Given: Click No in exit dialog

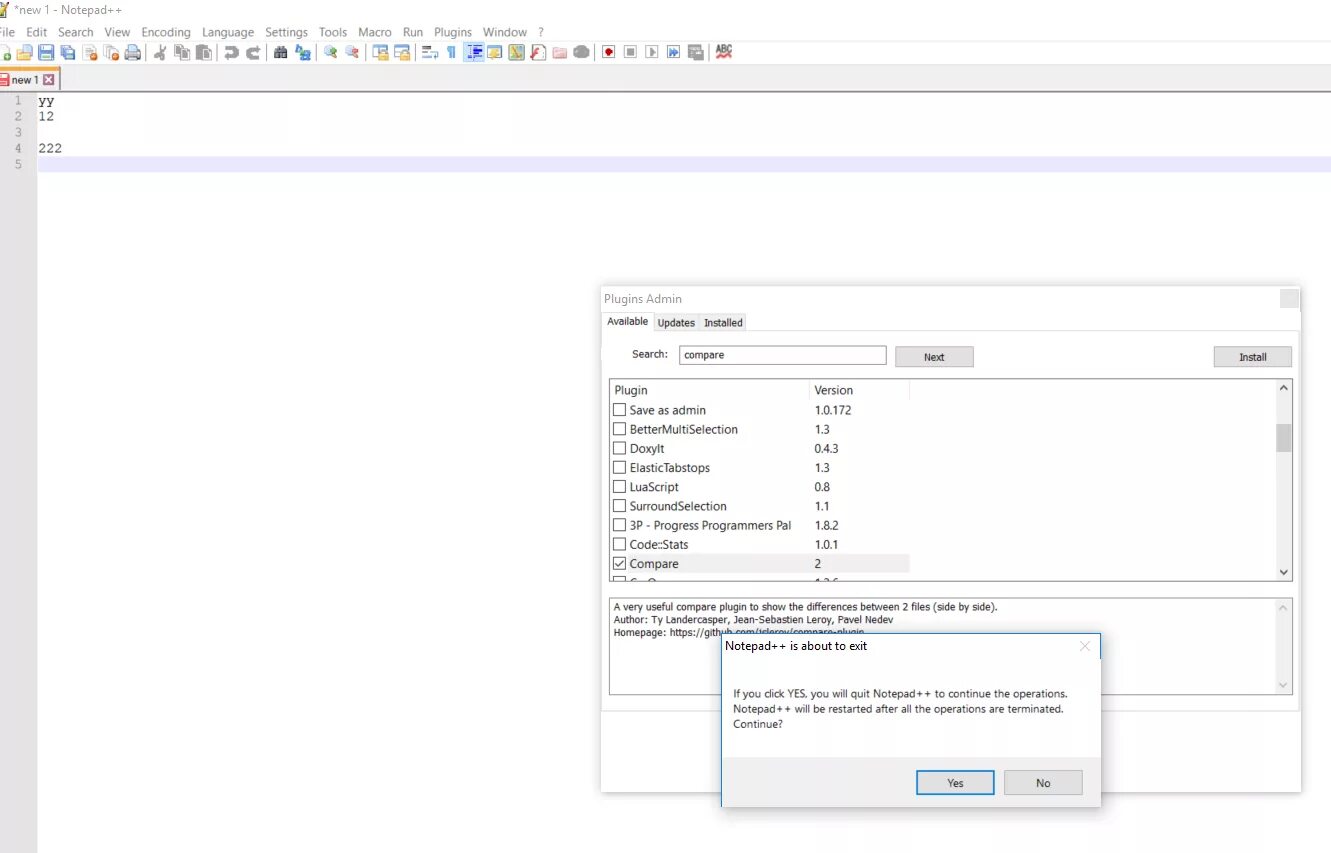Looking at the screenshot, I should [x=1043, y=783].
